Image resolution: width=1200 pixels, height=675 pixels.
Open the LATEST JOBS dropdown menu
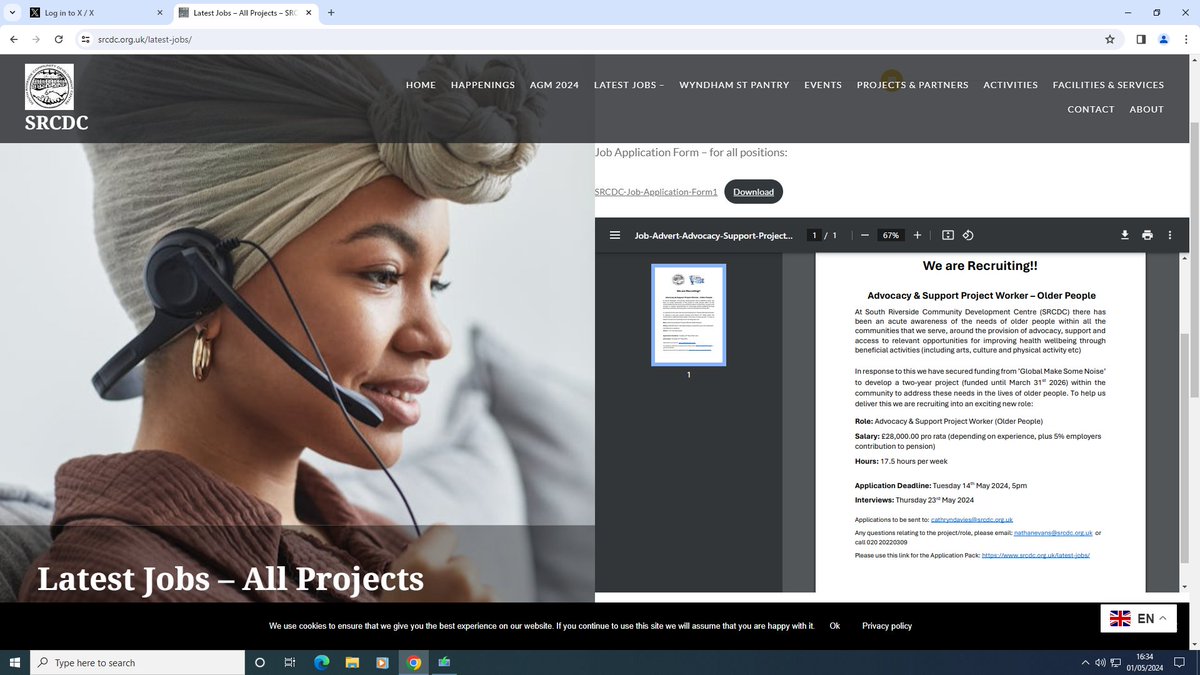click(x=629, y=85)
